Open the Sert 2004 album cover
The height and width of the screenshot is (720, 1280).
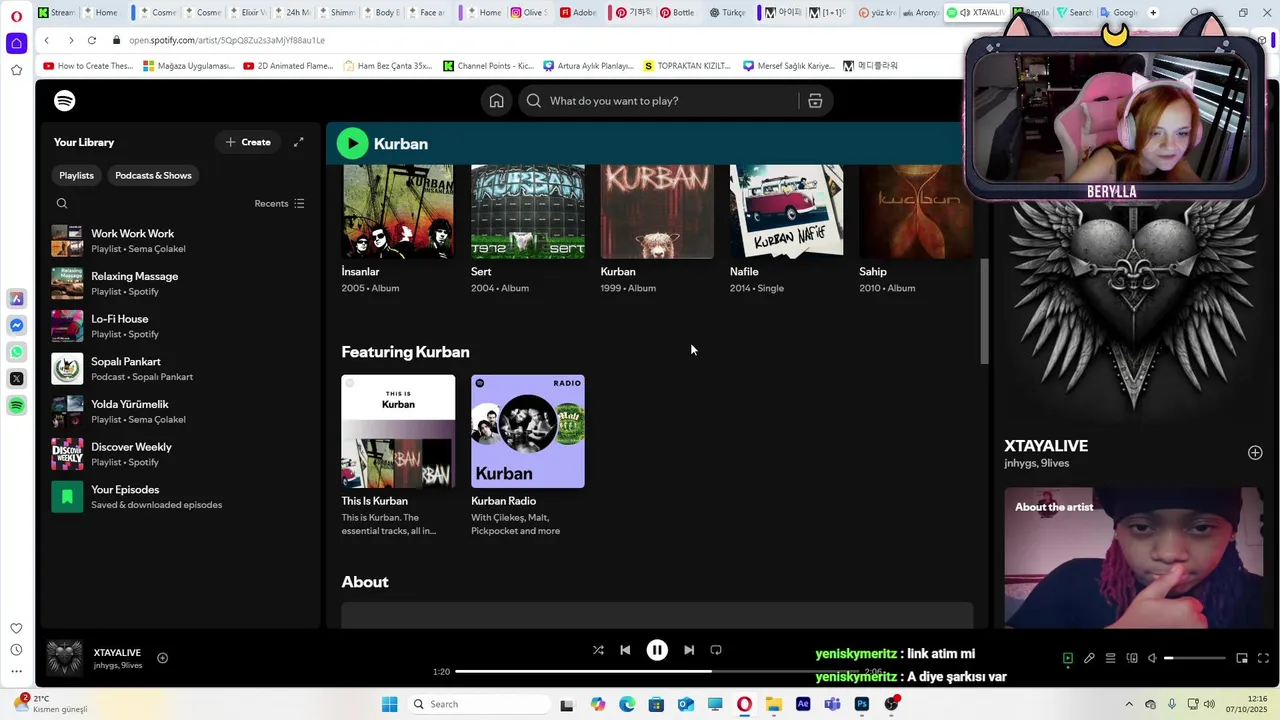528,211
